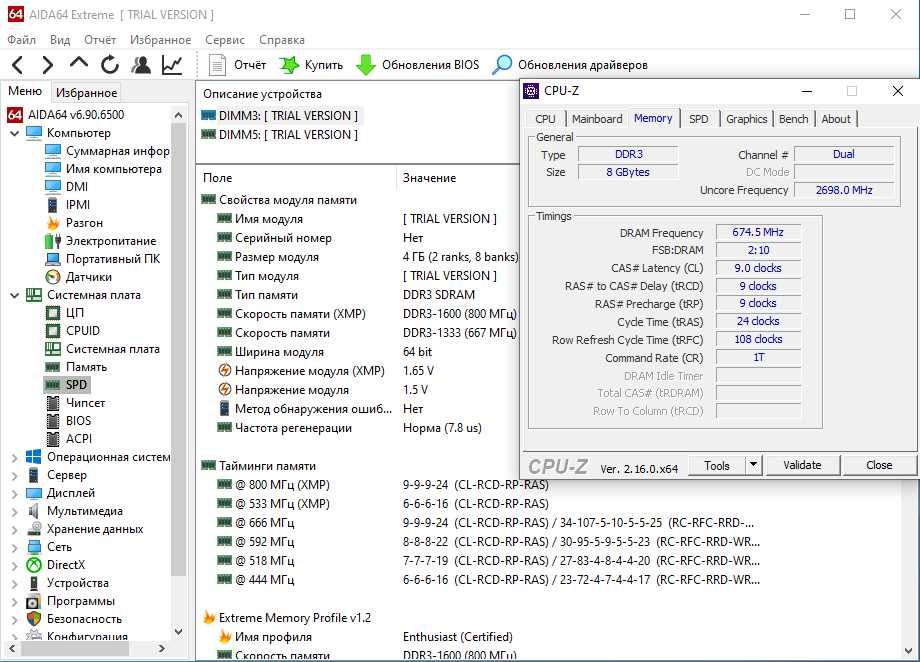This screenshot has height=662, width=920.
Task: Open the Справка menu
Action: pos(282,40)
